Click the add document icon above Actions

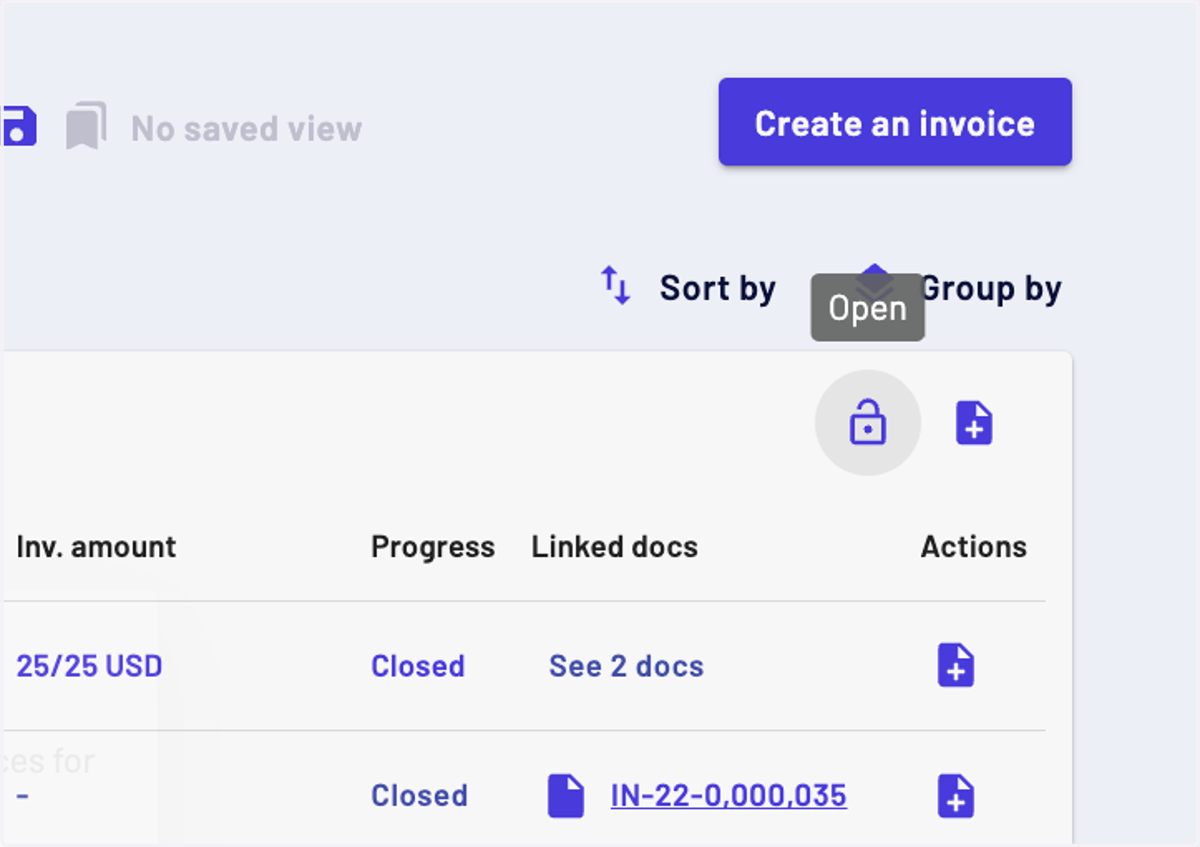pos(974,423)
